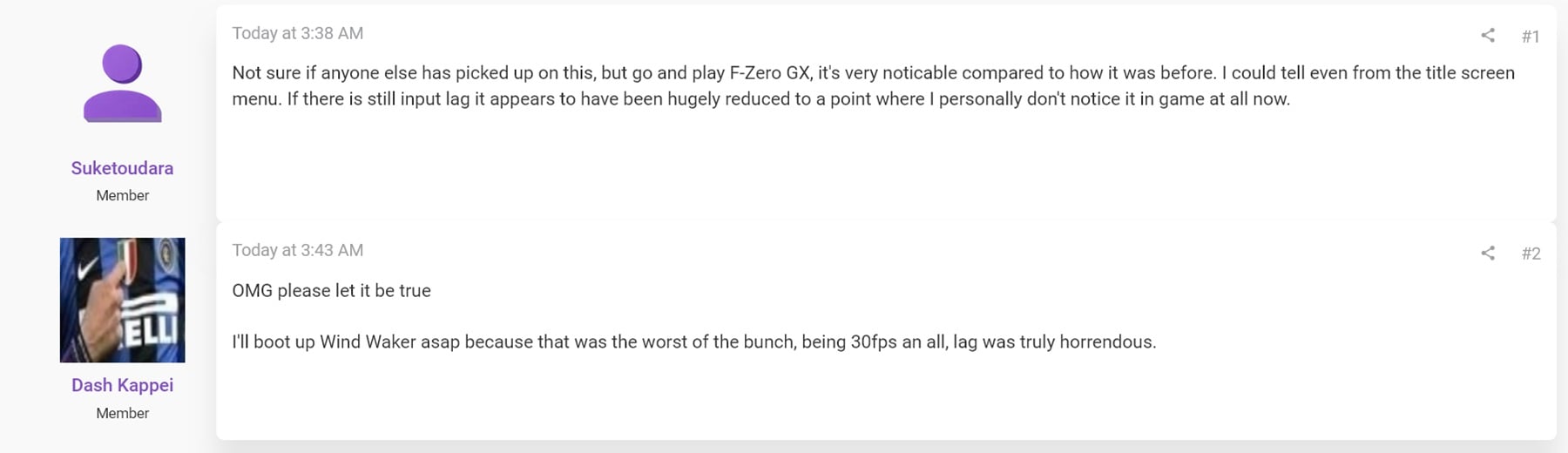The image size is (1568, 453).
Task: Select the "Today at 3:43 AM" timestamp
Action: coord(297,250)
